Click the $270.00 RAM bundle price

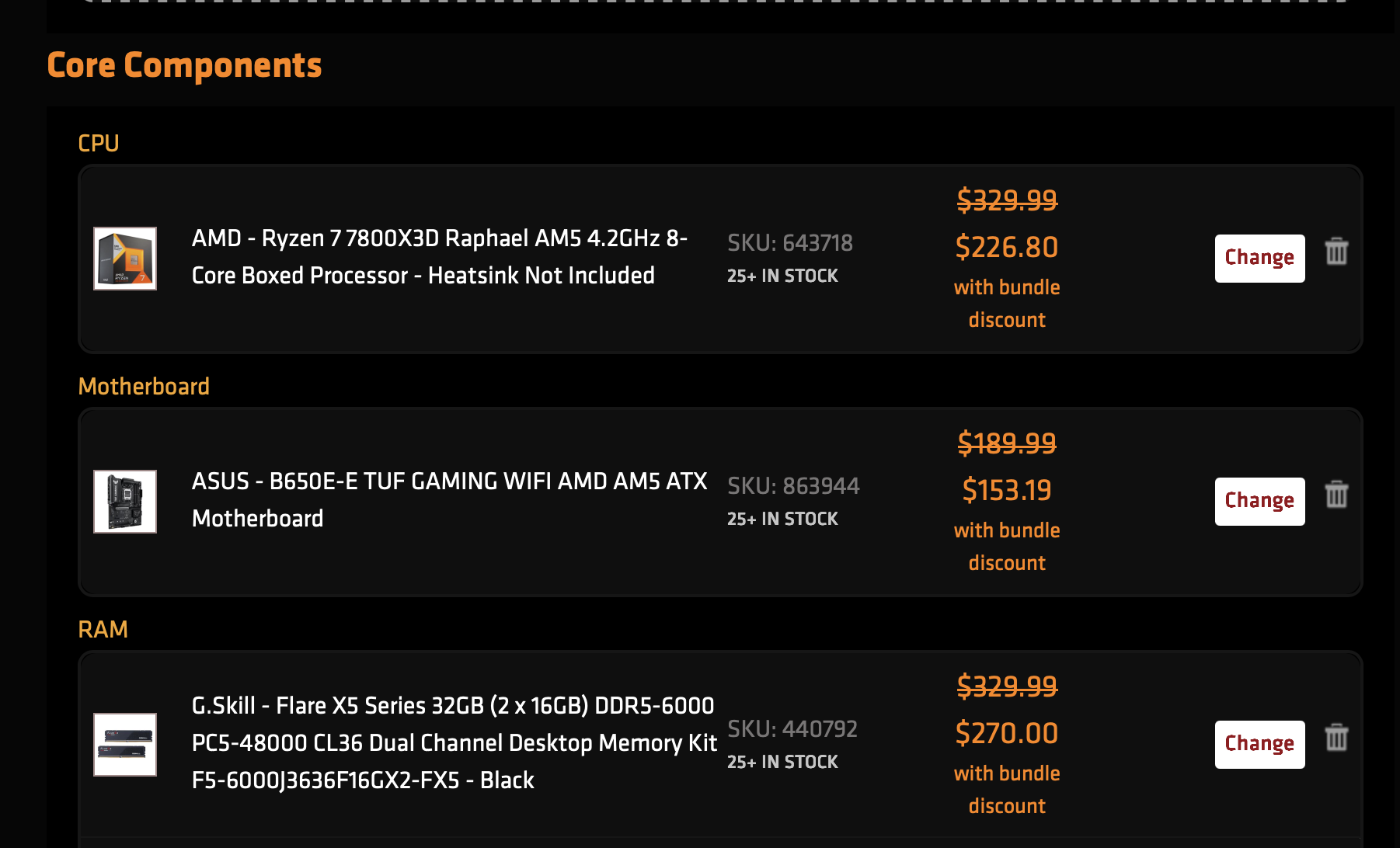click(1007, 734)
